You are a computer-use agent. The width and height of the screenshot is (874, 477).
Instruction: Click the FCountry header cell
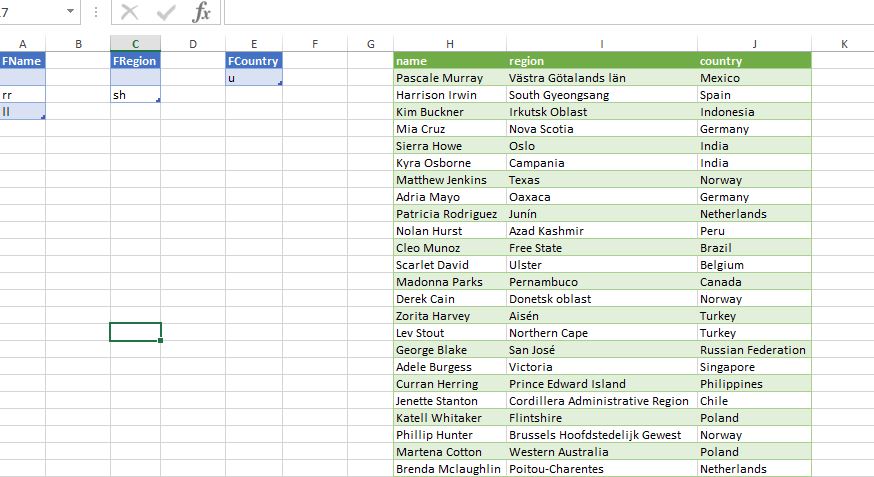coord(254,61)
